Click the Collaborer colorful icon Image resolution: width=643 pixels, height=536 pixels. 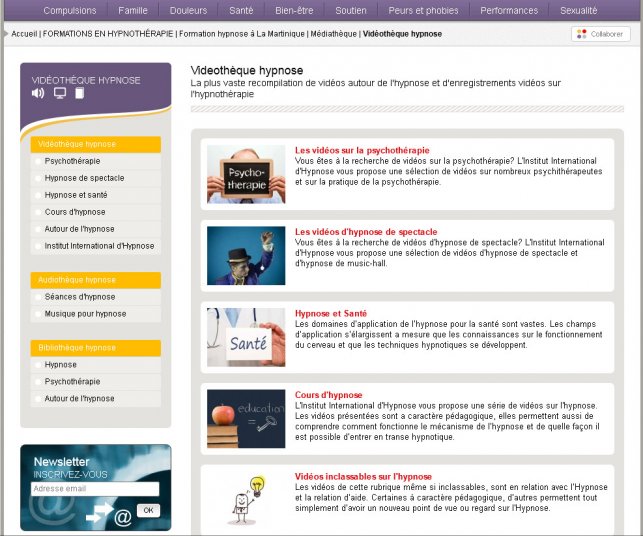[x=582, y=34]
